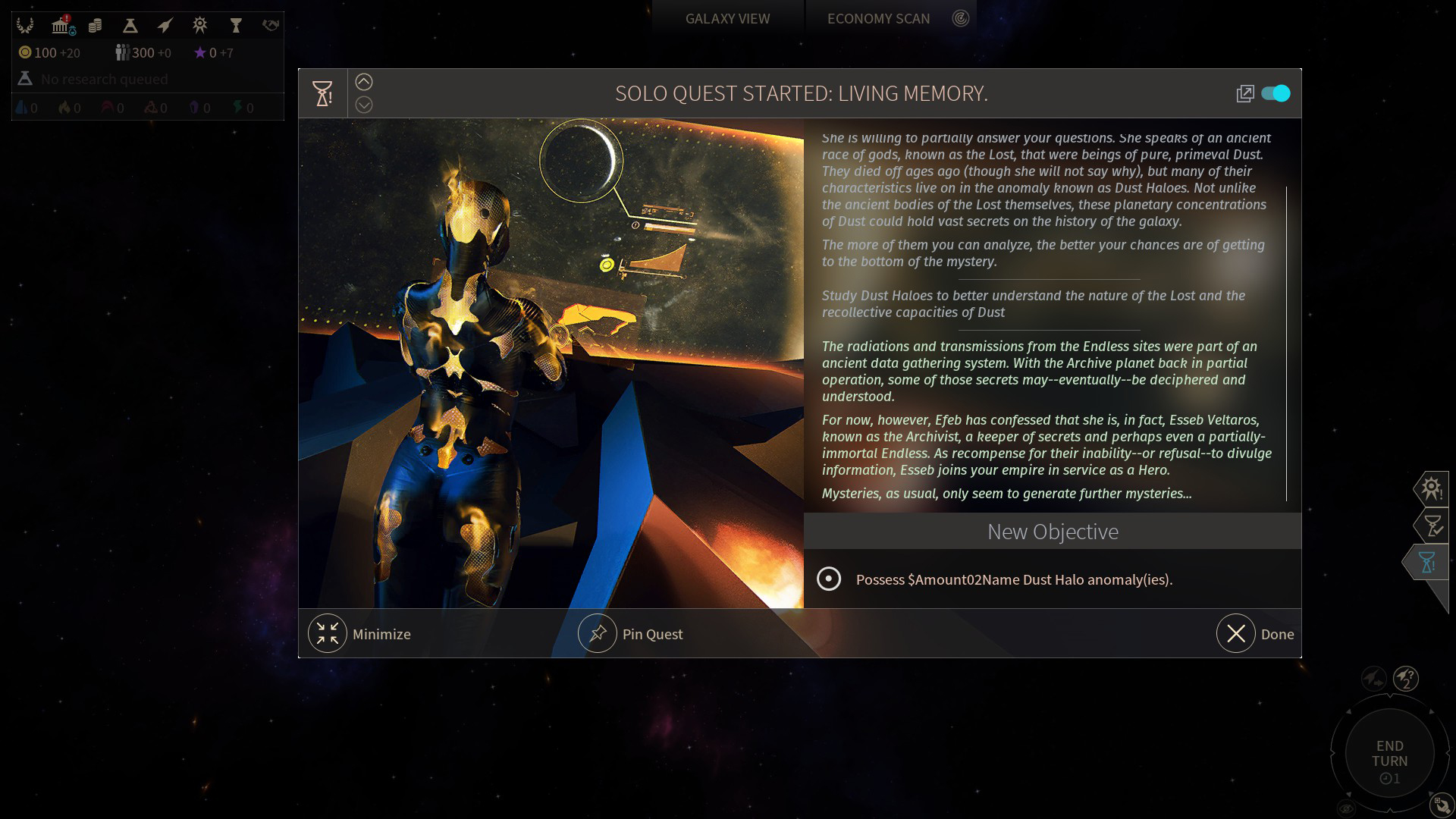Expand quest text with the down chevron
The width and height of the screenshot is (1456, 819).
click(x=364, y=105)
